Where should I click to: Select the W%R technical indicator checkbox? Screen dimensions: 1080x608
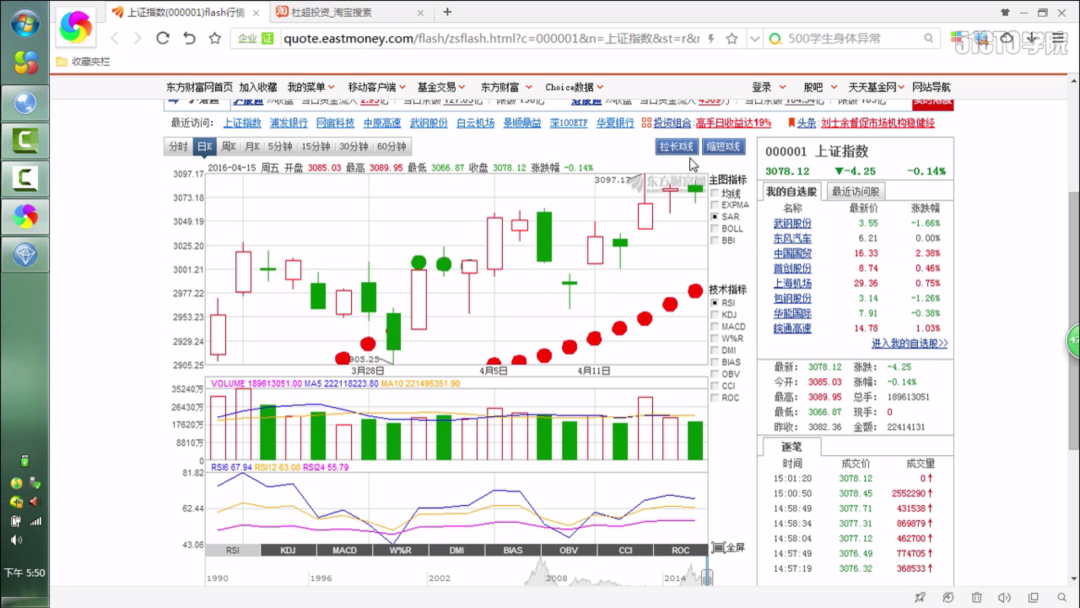tap(715, 338)
